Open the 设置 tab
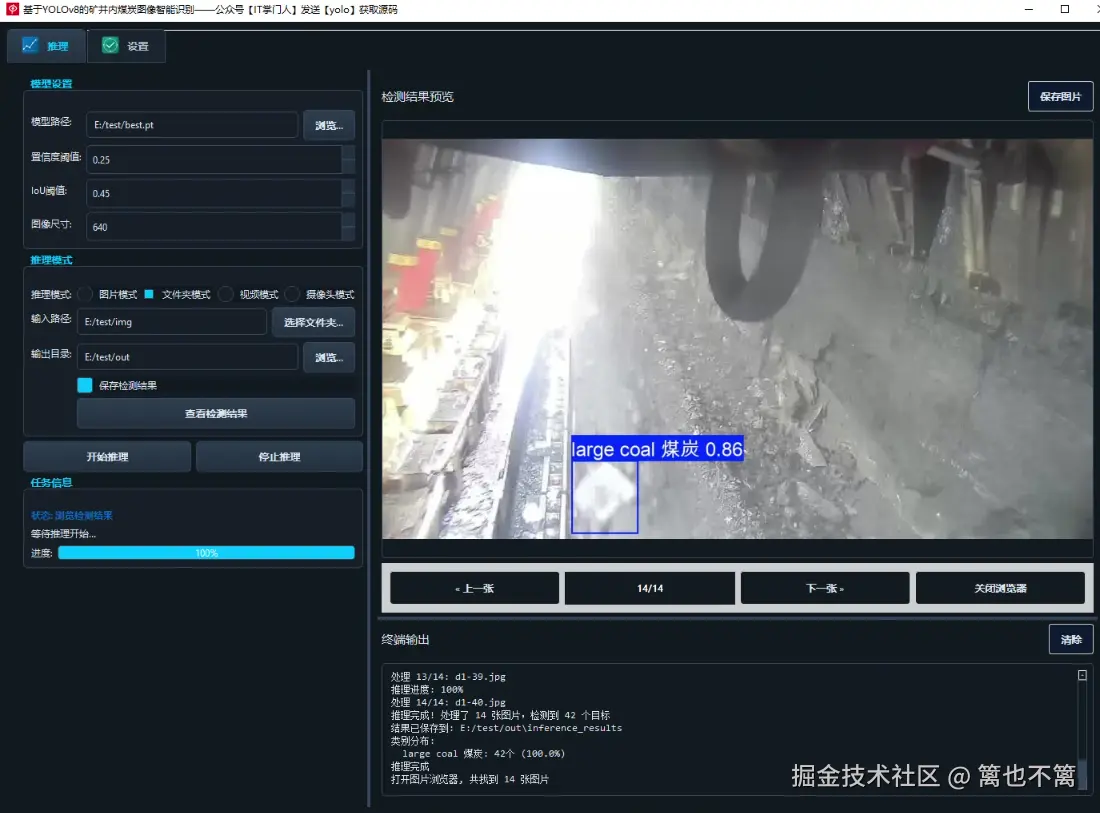 point(126,46)
